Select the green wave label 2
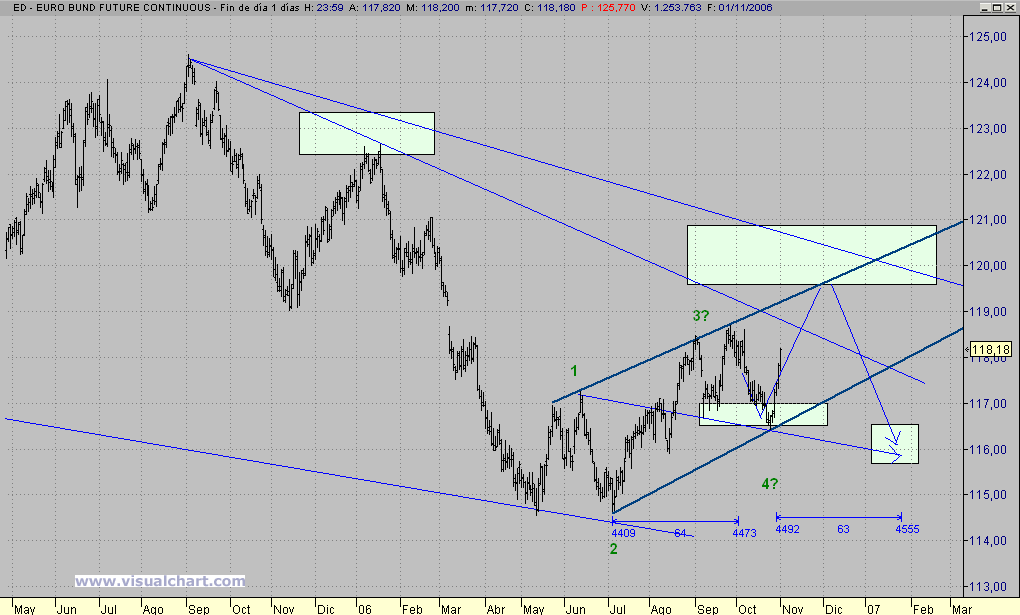1020x615 pixels. click(613, 549)
